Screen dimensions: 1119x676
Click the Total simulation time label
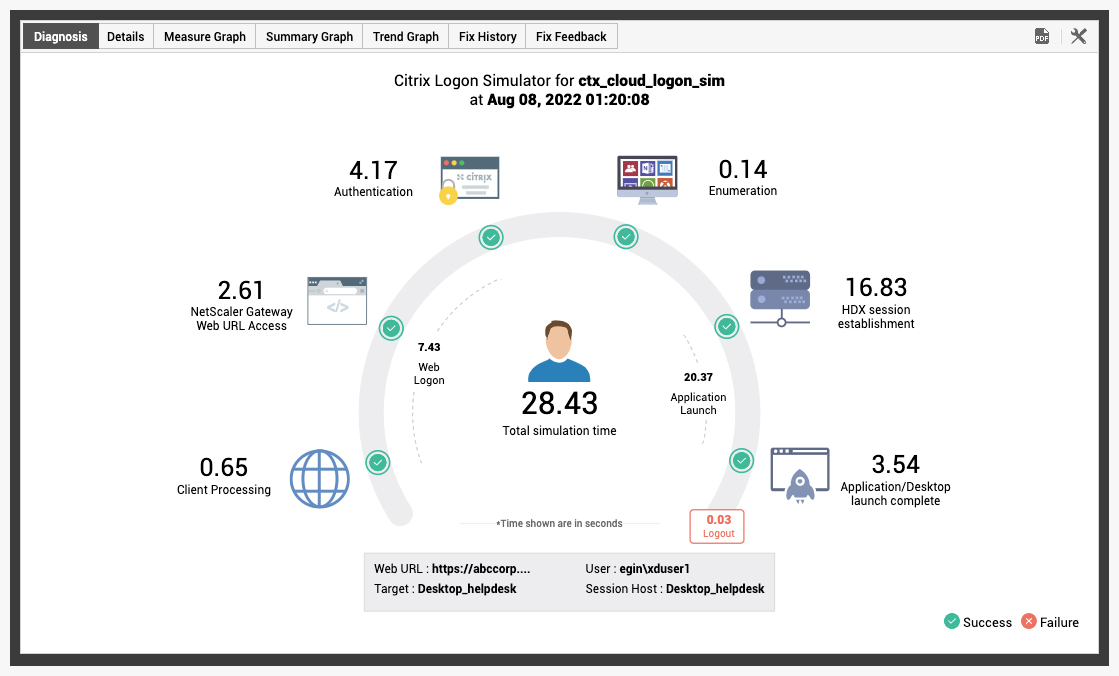tap(560, 430)
